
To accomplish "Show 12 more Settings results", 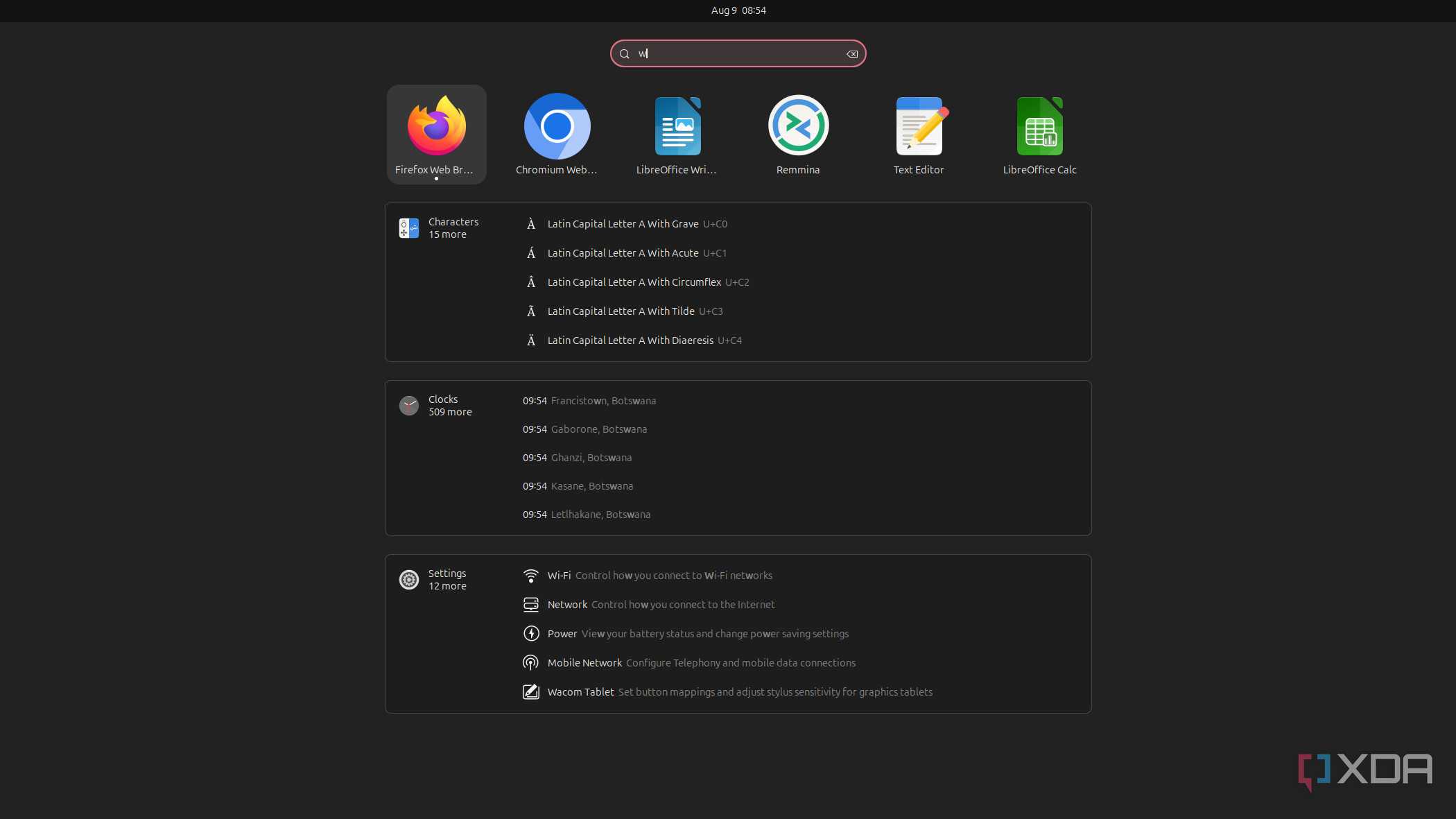I will pyautogui.click(x=447, y=586).
